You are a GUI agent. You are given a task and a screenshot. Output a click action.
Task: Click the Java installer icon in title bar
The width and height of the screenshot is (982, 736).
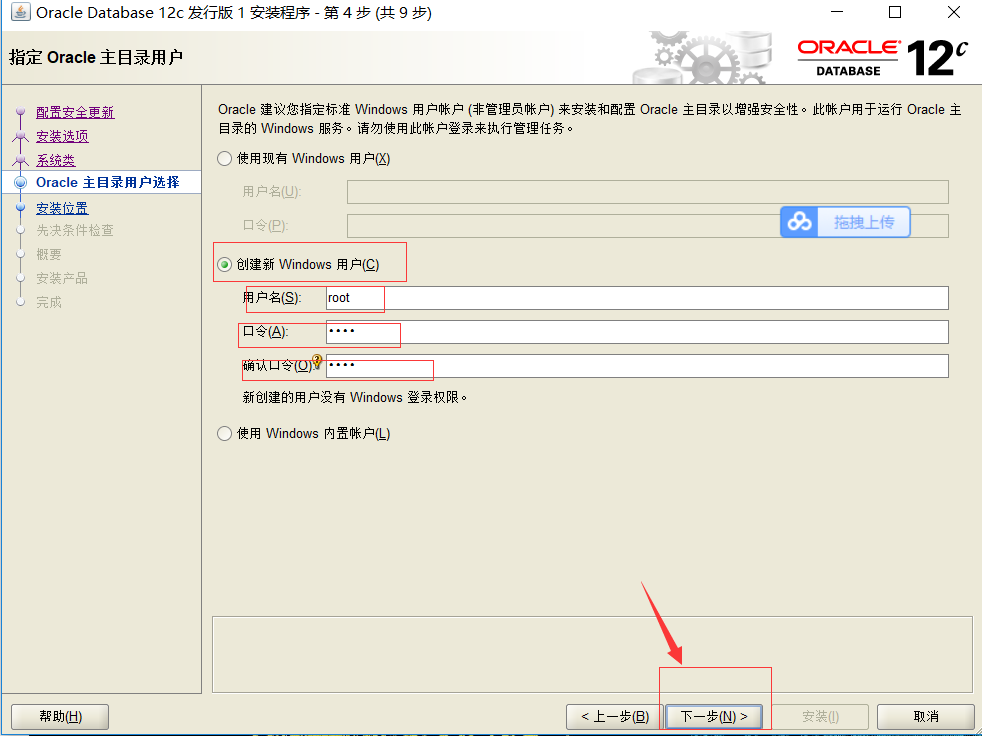[20, 12]
